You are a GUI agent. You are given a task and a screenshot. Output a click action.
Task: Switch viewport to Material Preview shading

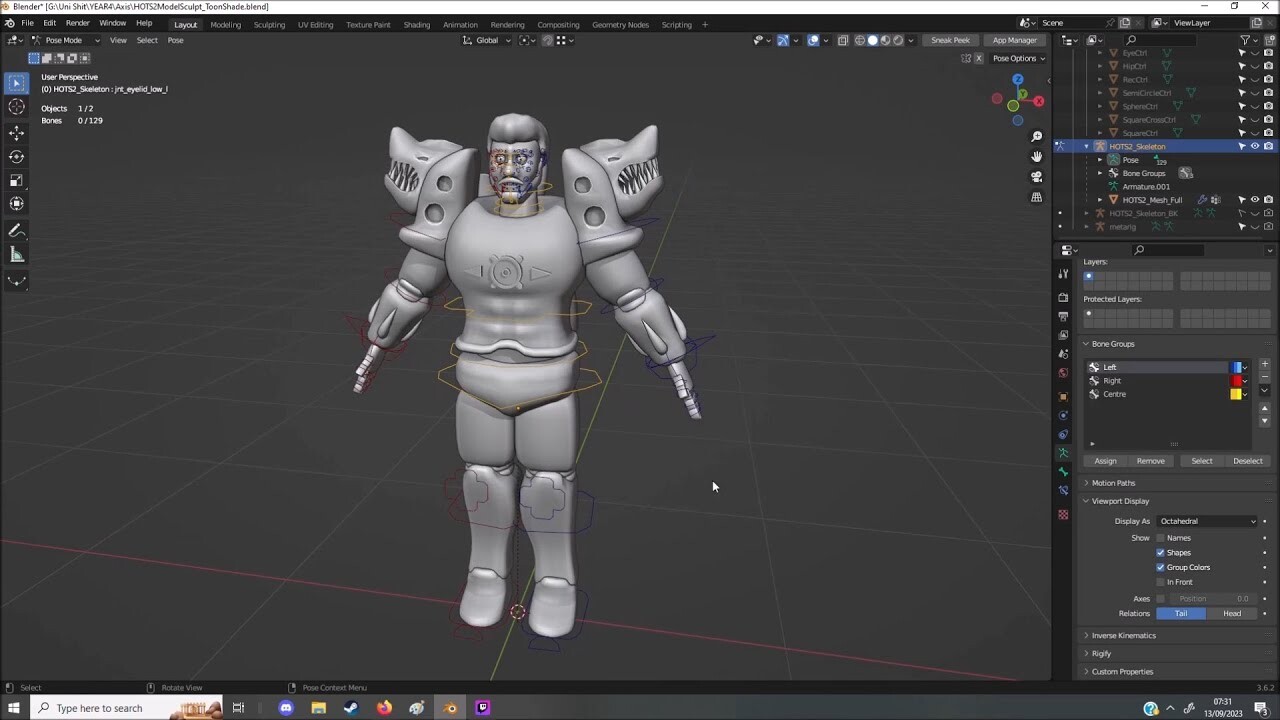884,40
